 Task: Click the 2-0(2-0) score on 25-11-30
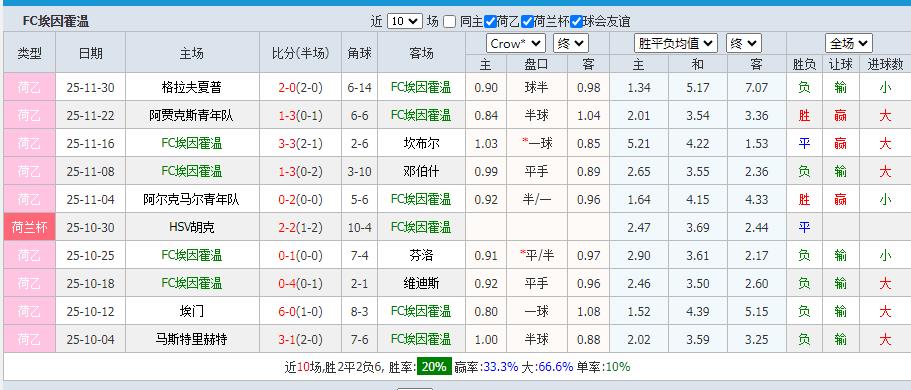click(x=300, y=88)
